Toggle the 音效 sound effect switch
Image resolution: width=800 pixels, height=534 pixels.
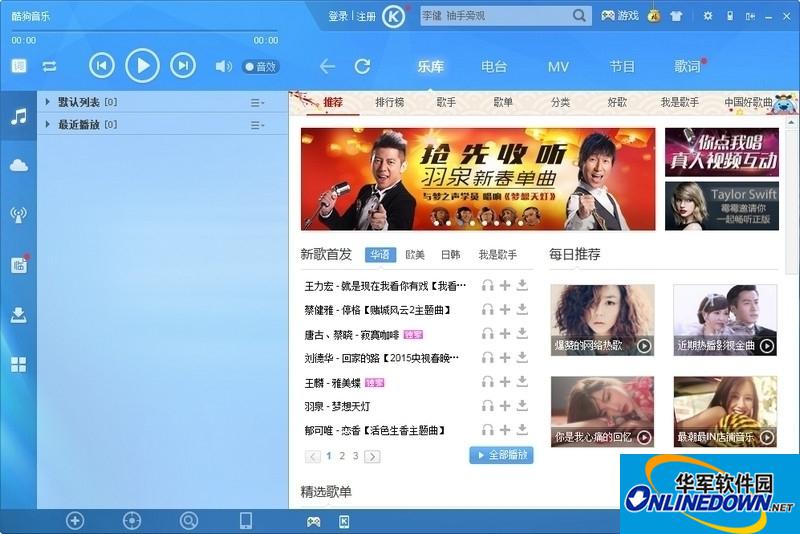[x=260, y=67]
